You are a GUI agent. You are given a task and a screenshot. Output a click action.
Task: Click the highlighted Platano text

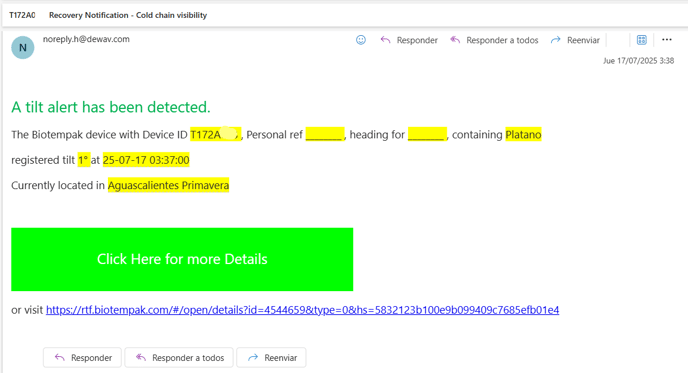click(x=523, y=134)
